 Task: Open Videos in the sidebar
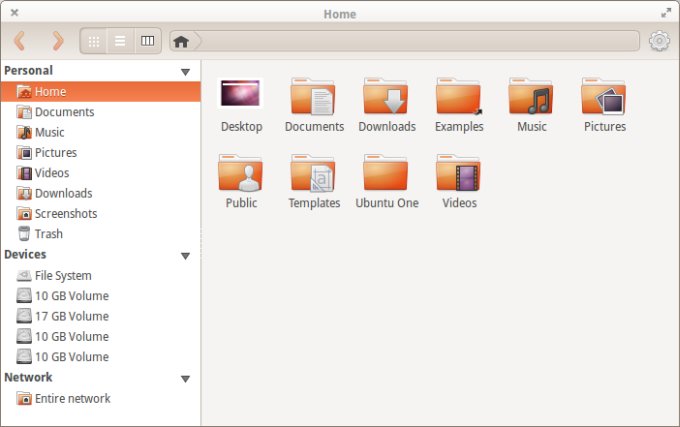coord(101,173)
